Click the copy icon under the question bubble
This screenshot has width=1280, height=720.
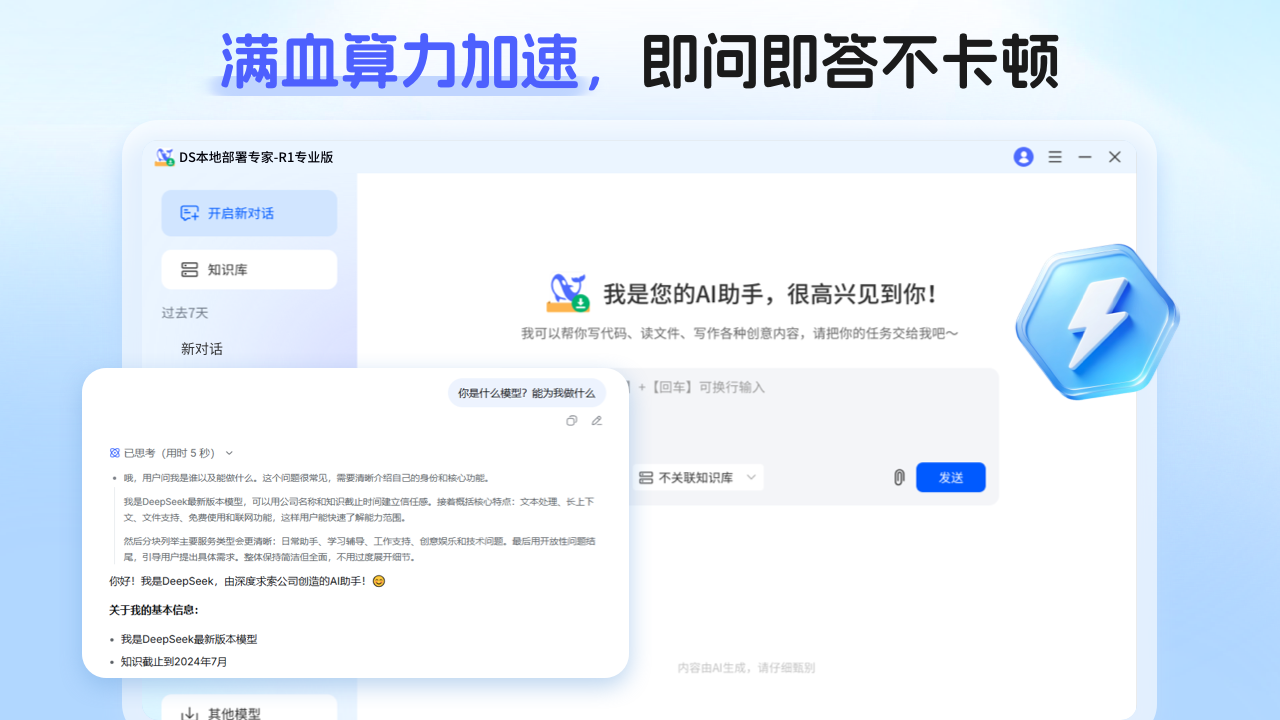coord(572,421)
